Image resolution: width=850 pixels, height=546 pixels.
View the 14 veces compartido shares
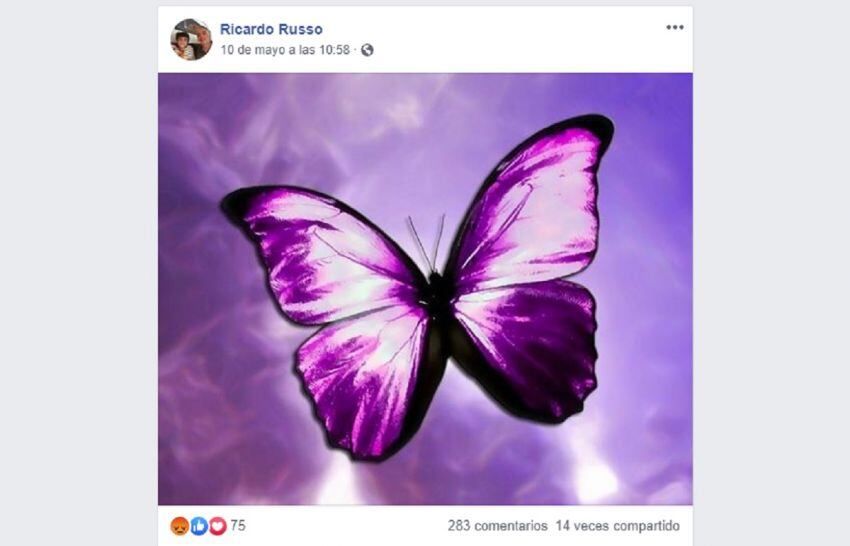click(617, 526)
